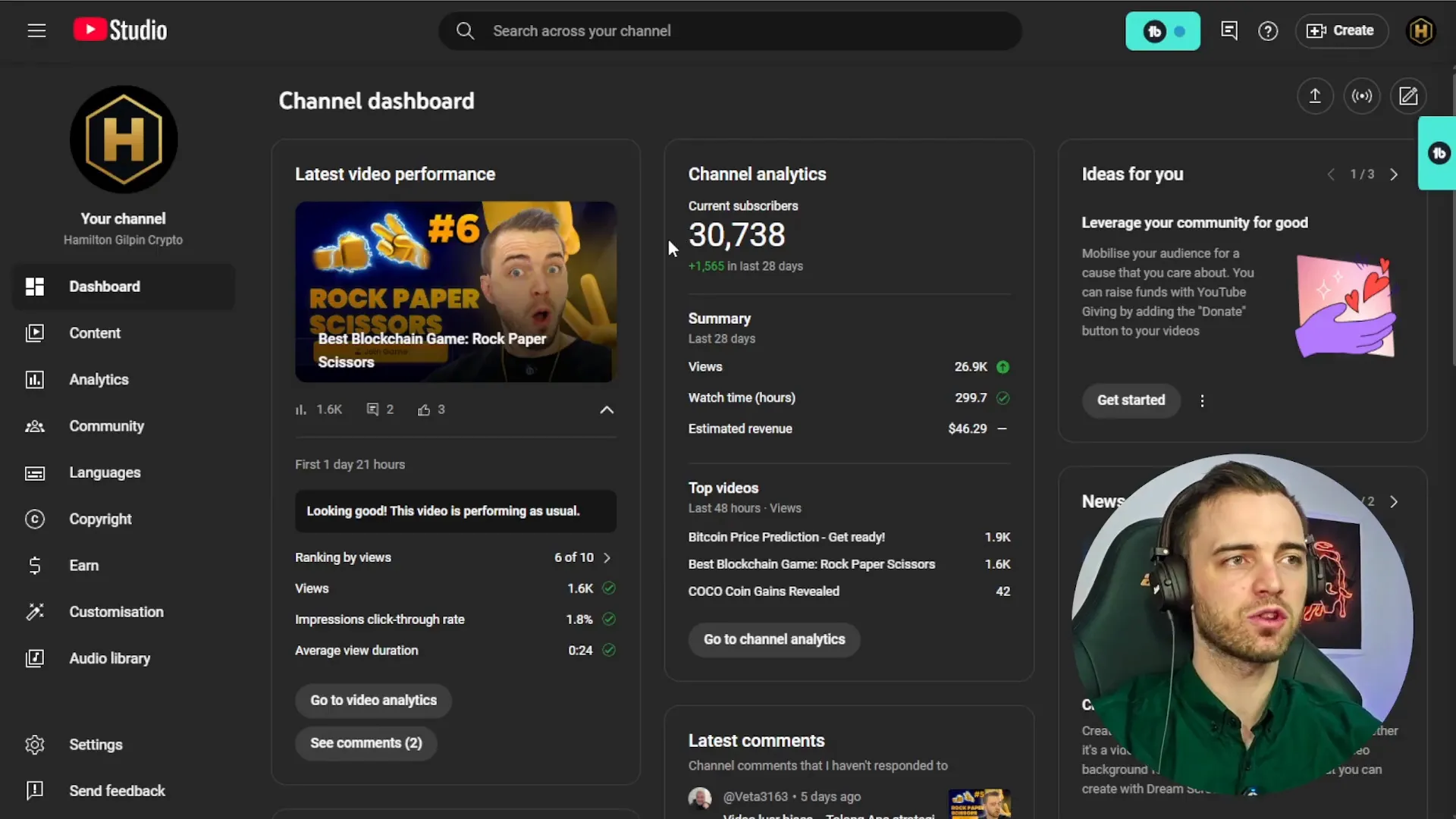The width and height of the screenshot is (1456, 819).
Task: Toggle the TubeBuddy extension button in header
Action: [x=1163, y=31]
